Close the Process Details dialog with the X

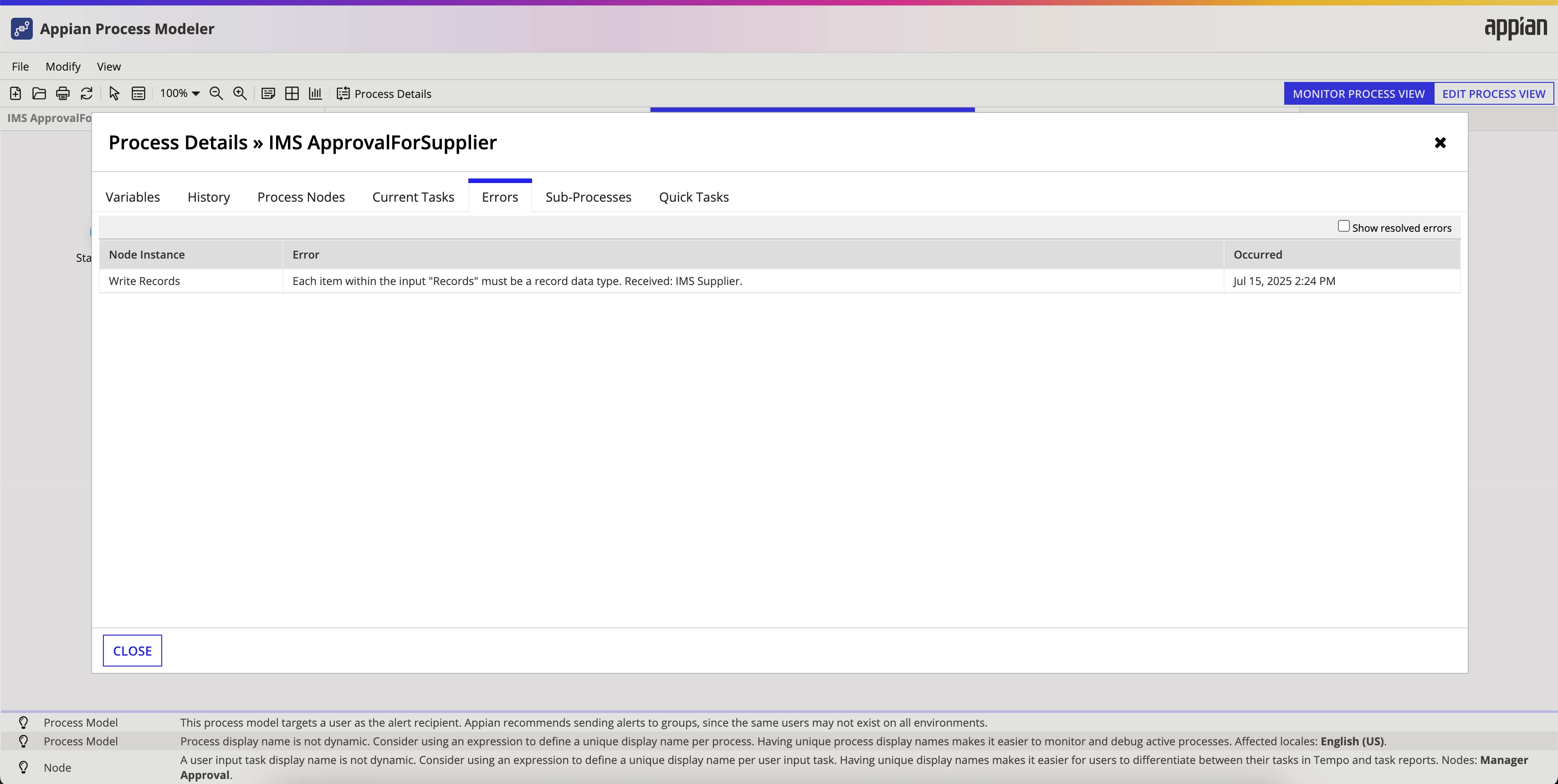coord(1440,143)
